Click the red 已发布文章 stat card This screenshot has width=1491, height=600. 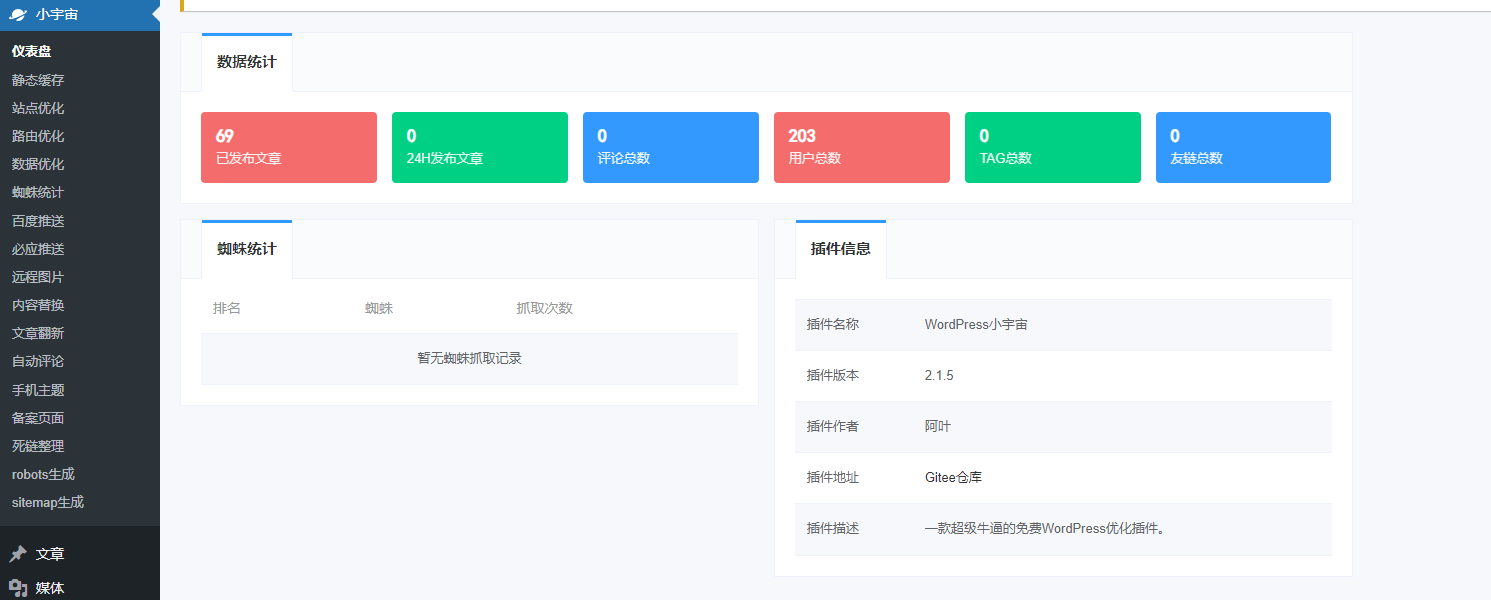289,147
